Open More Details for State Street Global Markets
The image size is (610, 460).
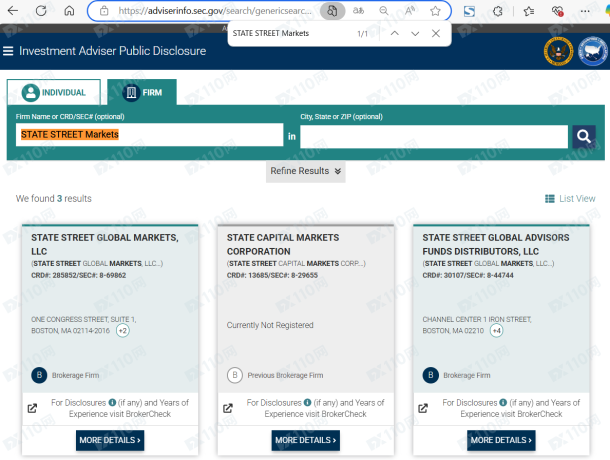[x=110, y=440]
